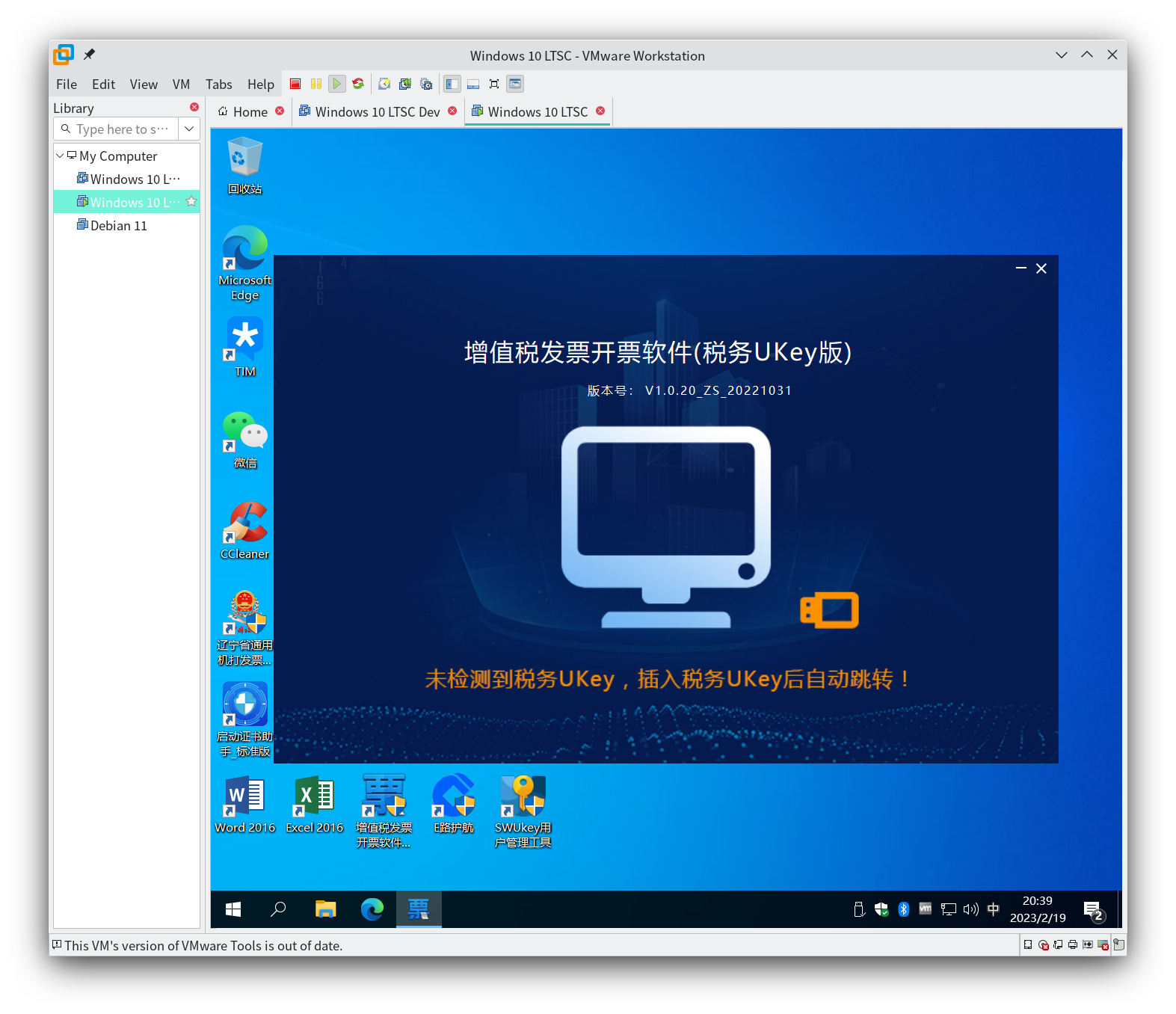This screenshot has width=1176, height=1014.
Task: Click the VMware Tools tray icon
Action: click(x=926, y=909)
